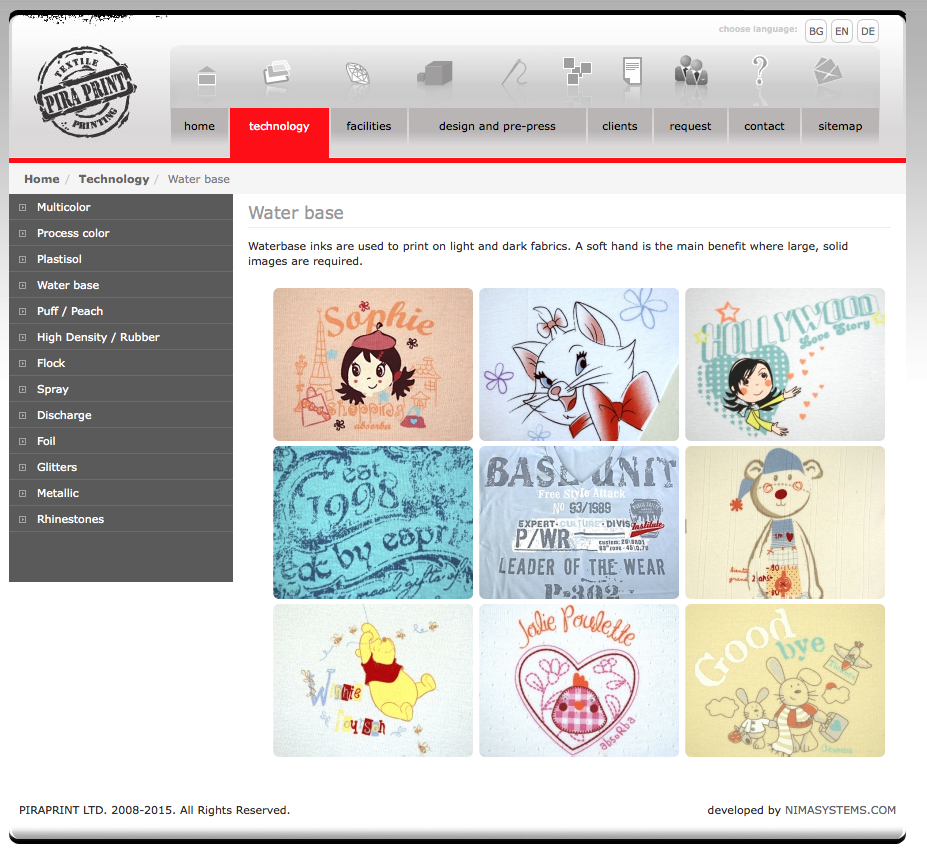Click the house icon above home
The height and width of the screenshot is (857, 927).
206,77
